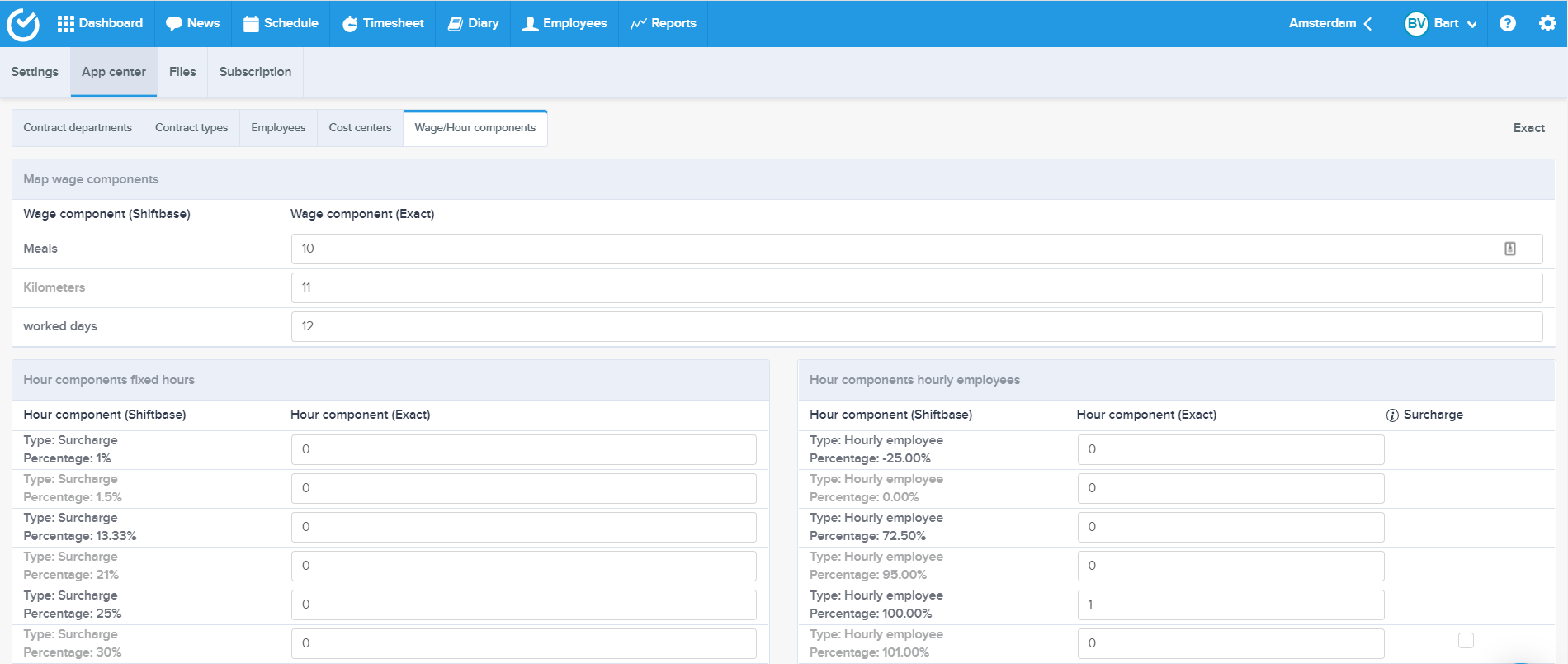Open News in top navigation
The image size is (1568, 664).
192,23
